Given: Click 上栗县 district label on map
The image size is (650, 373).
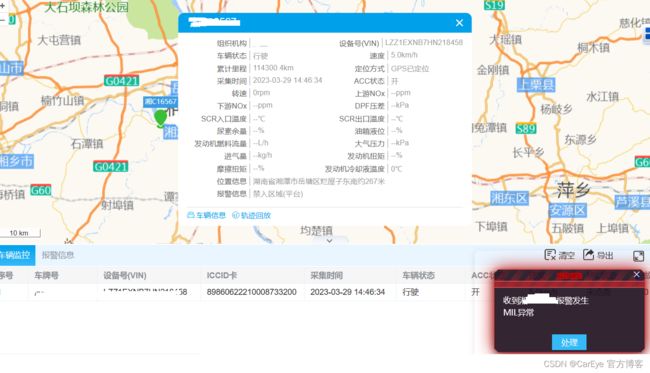Looking at the screenshot, I should (x=536, y=85).
